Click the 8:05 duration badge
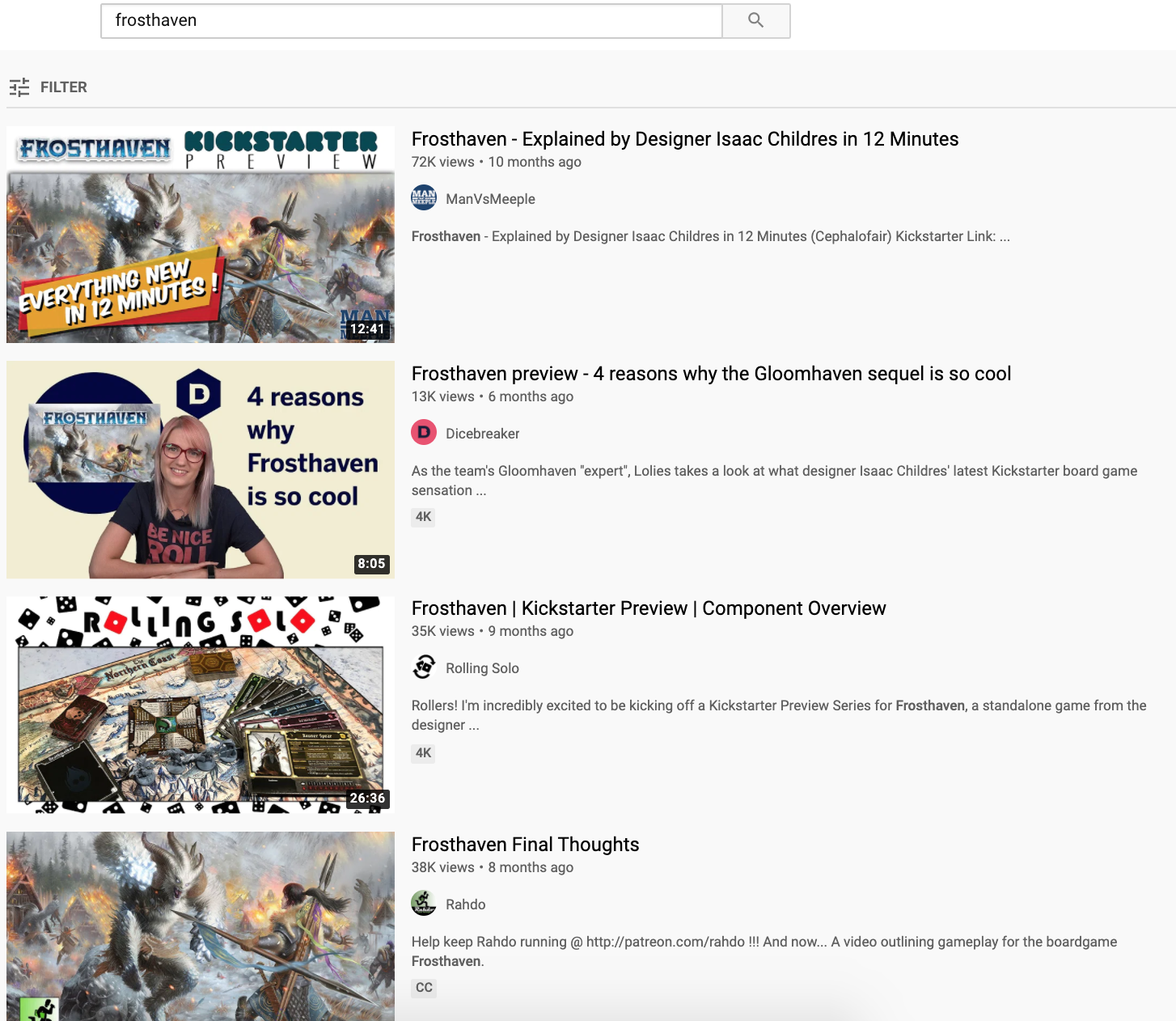 371,564
